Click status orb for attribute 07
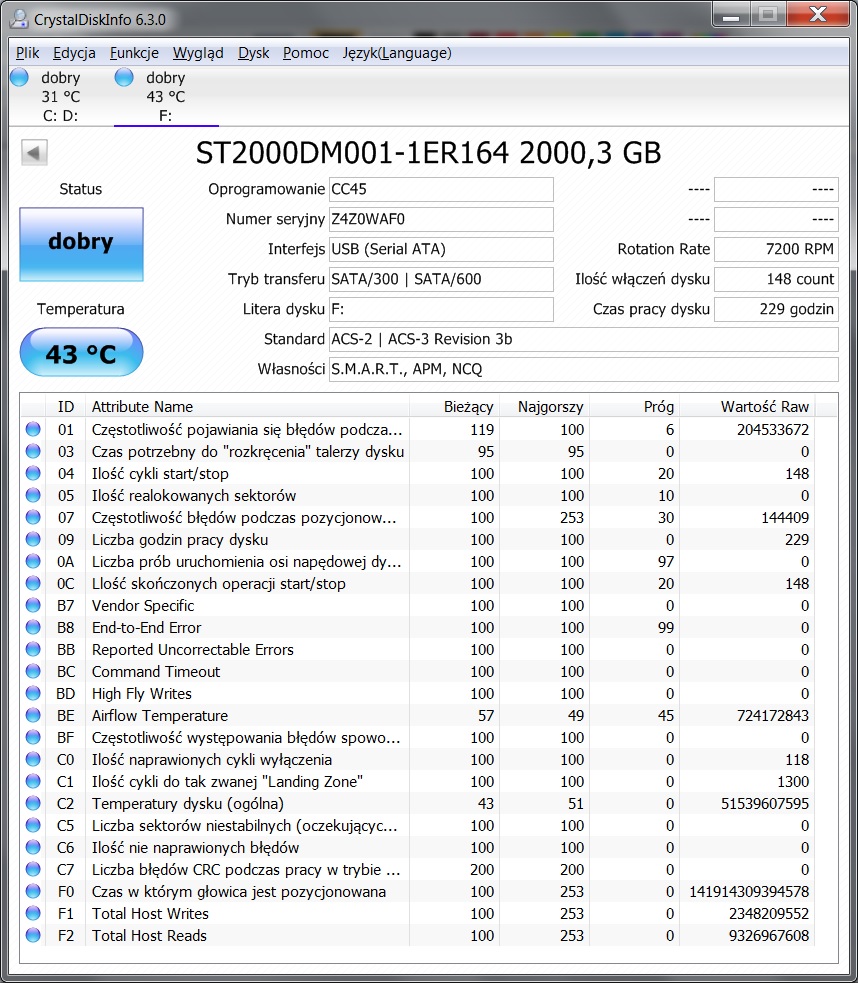Image resolution: width=858 pixels, height=983 pixels. [x=33, y=517]
